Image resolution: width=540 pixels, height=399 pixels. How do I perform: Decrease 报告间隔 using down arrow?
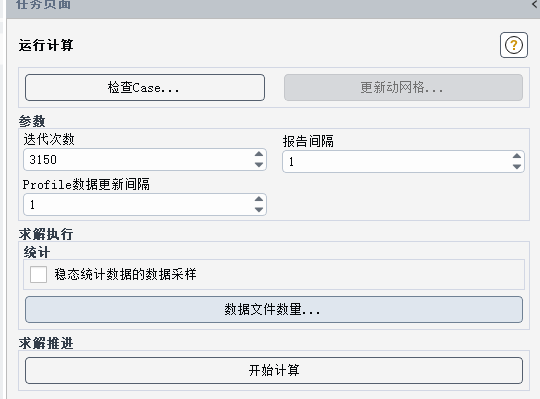pos(517,167)
